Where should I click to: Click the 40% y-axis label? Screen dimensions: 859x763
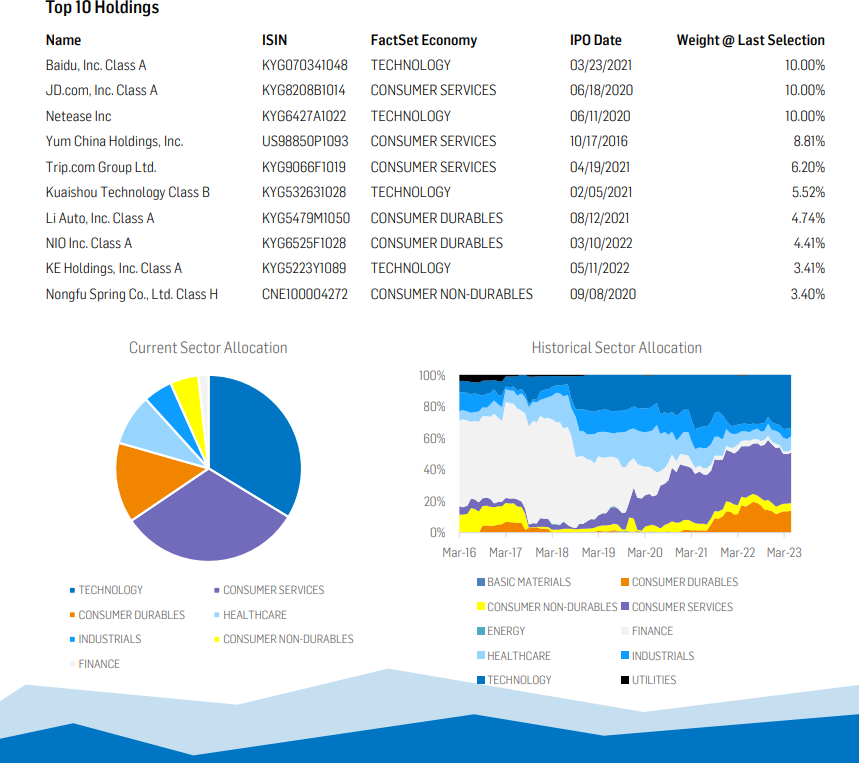(434, 470)
